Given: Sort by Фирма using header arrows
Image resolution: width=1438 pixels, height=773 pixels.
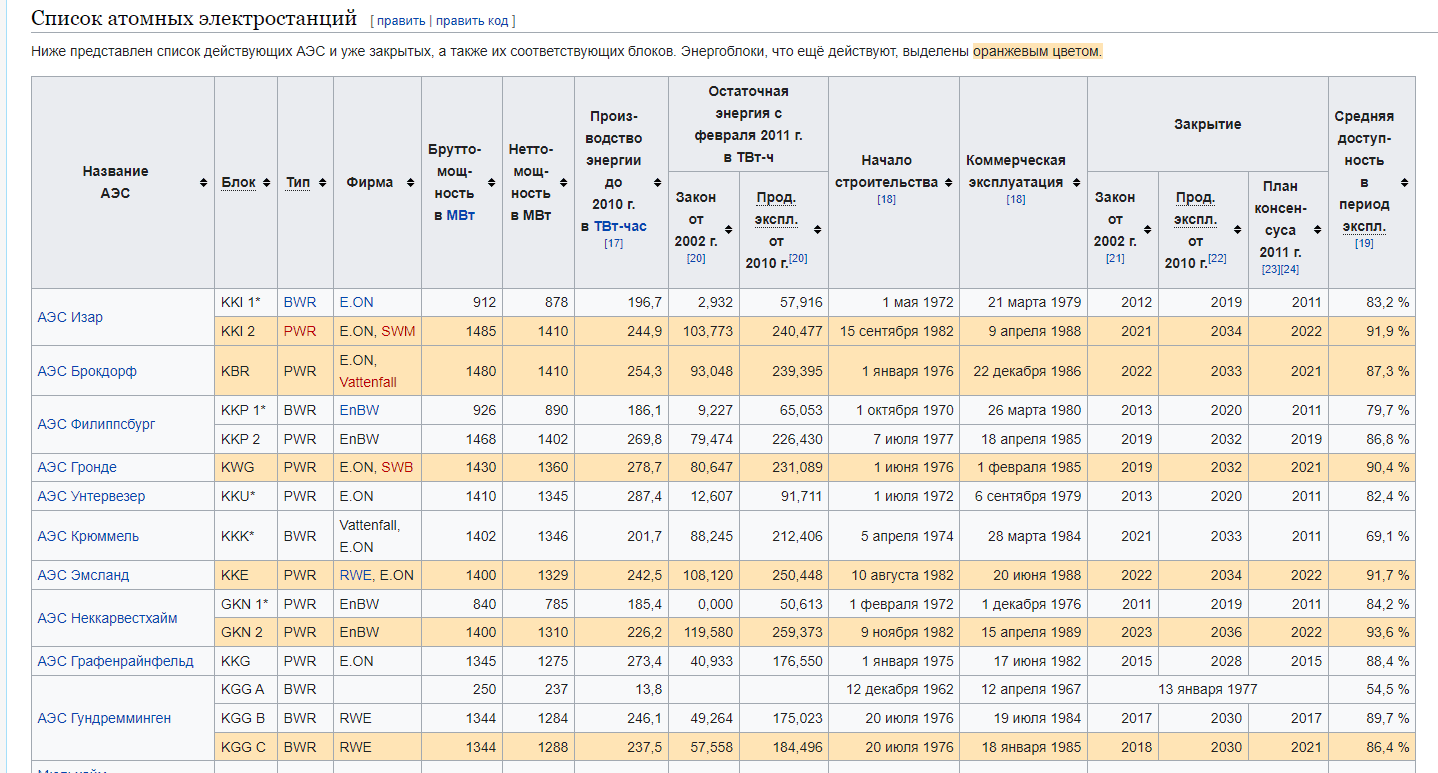Looking at the screenshot, I should pyautogui.click(x=410, y=183).
